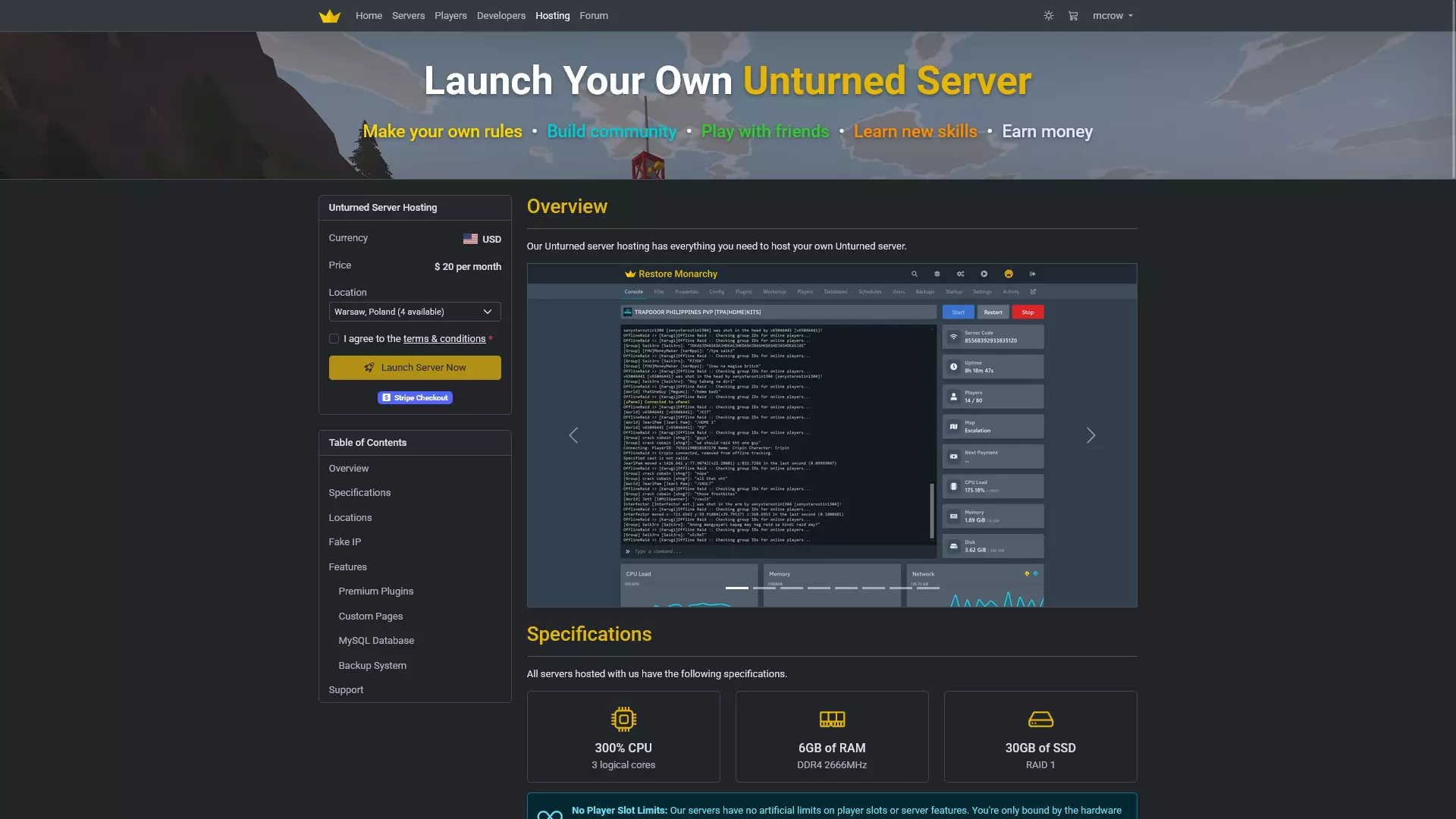The image size is (1456, 819).
Task: Click the RAM memory icon
Action: tap(832, 719)
